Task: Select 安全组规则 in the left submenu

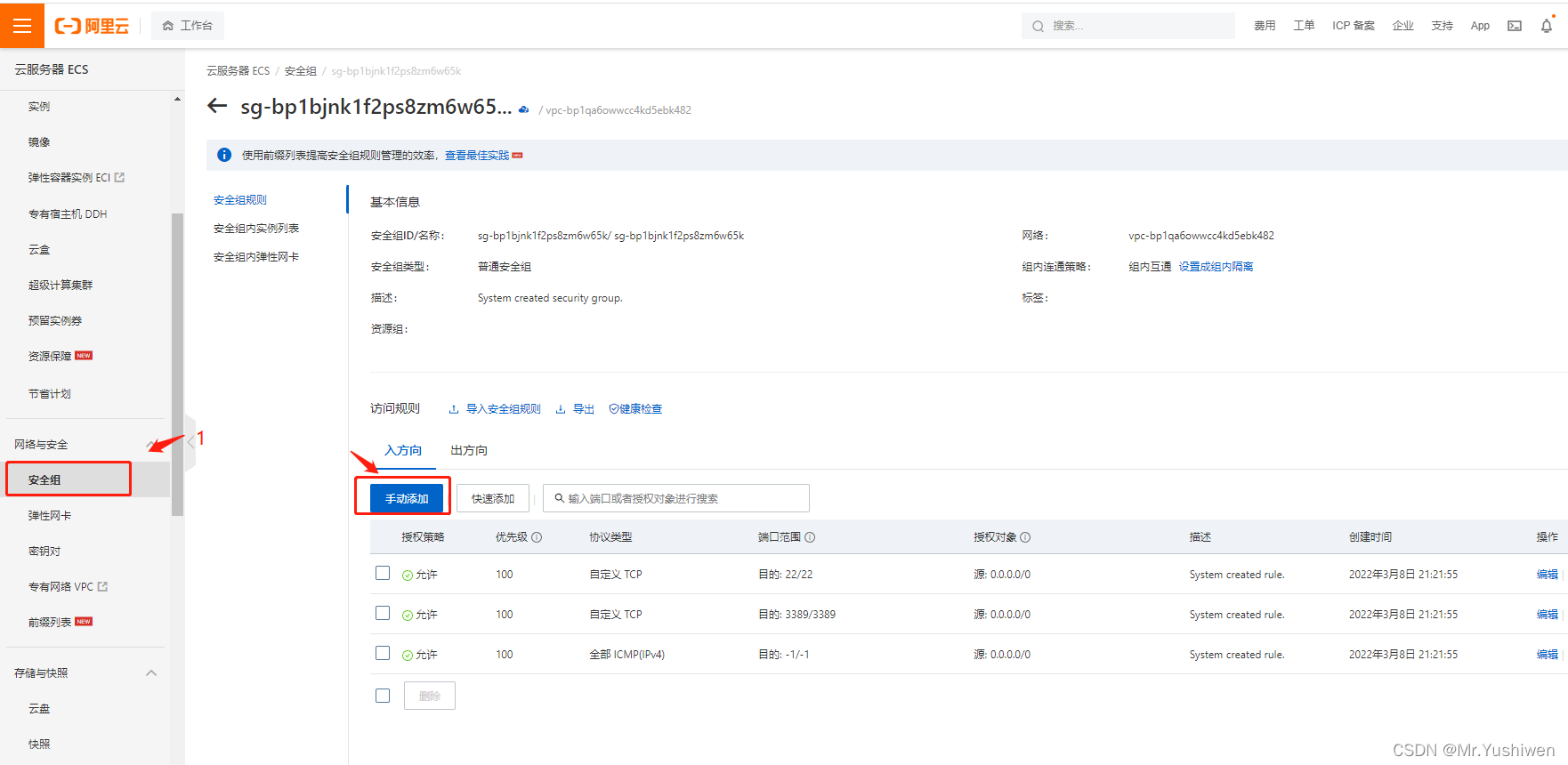Action: 240,200
